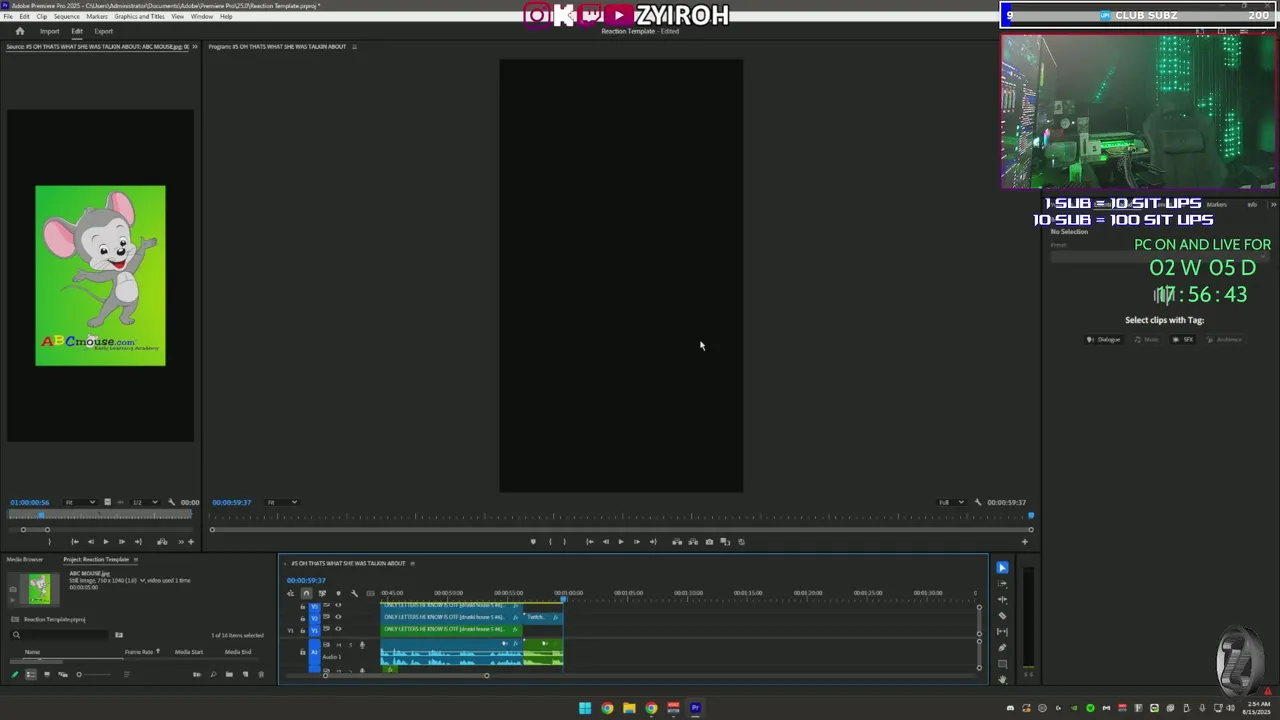Click New Bin folder icon in Project panel
The image size is (1280, 720).
[x=229, y=674]
